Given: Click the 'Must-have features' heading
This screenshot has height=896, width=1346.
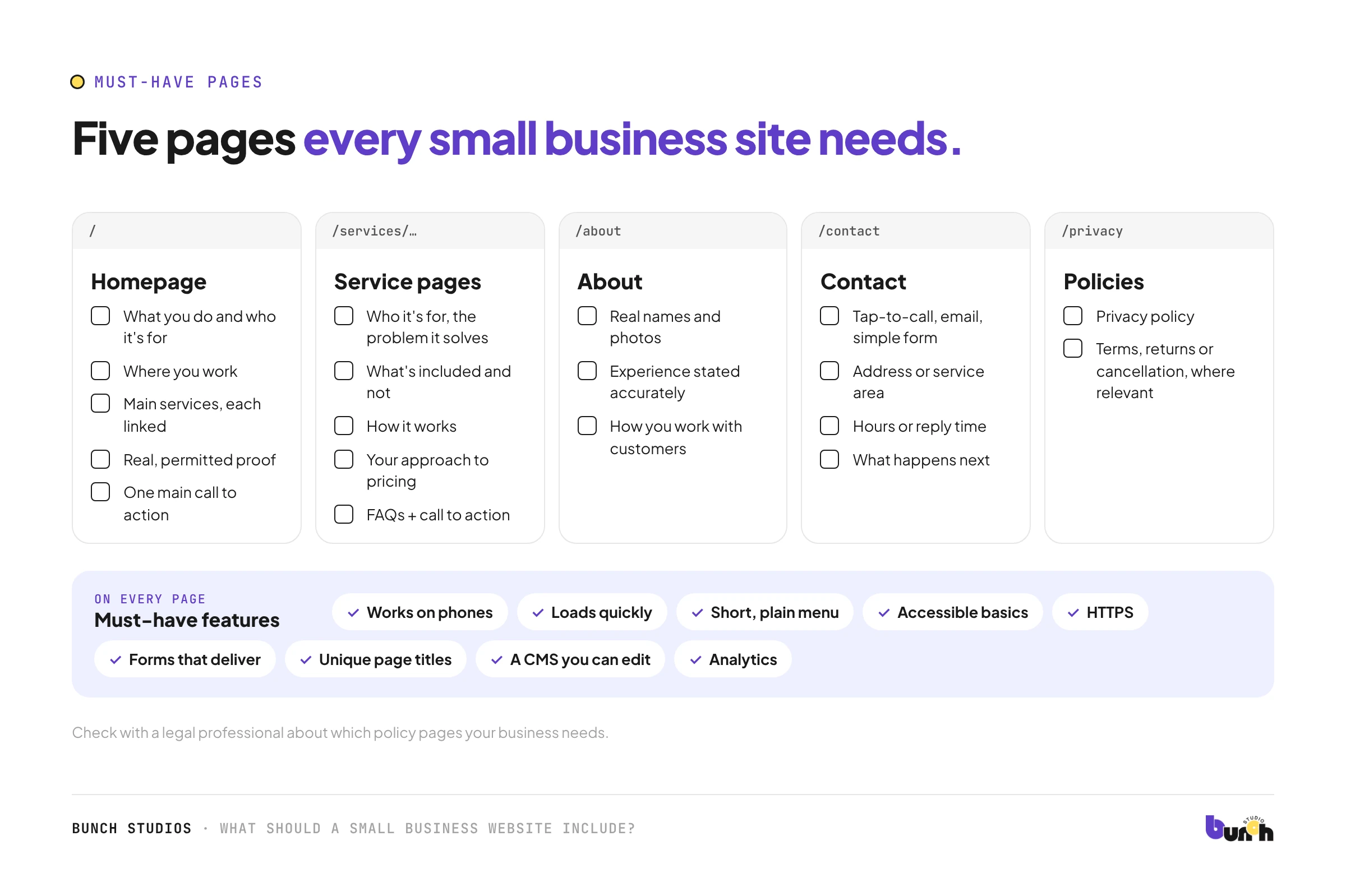Looking at the screenshot, I should coord(187,621).
